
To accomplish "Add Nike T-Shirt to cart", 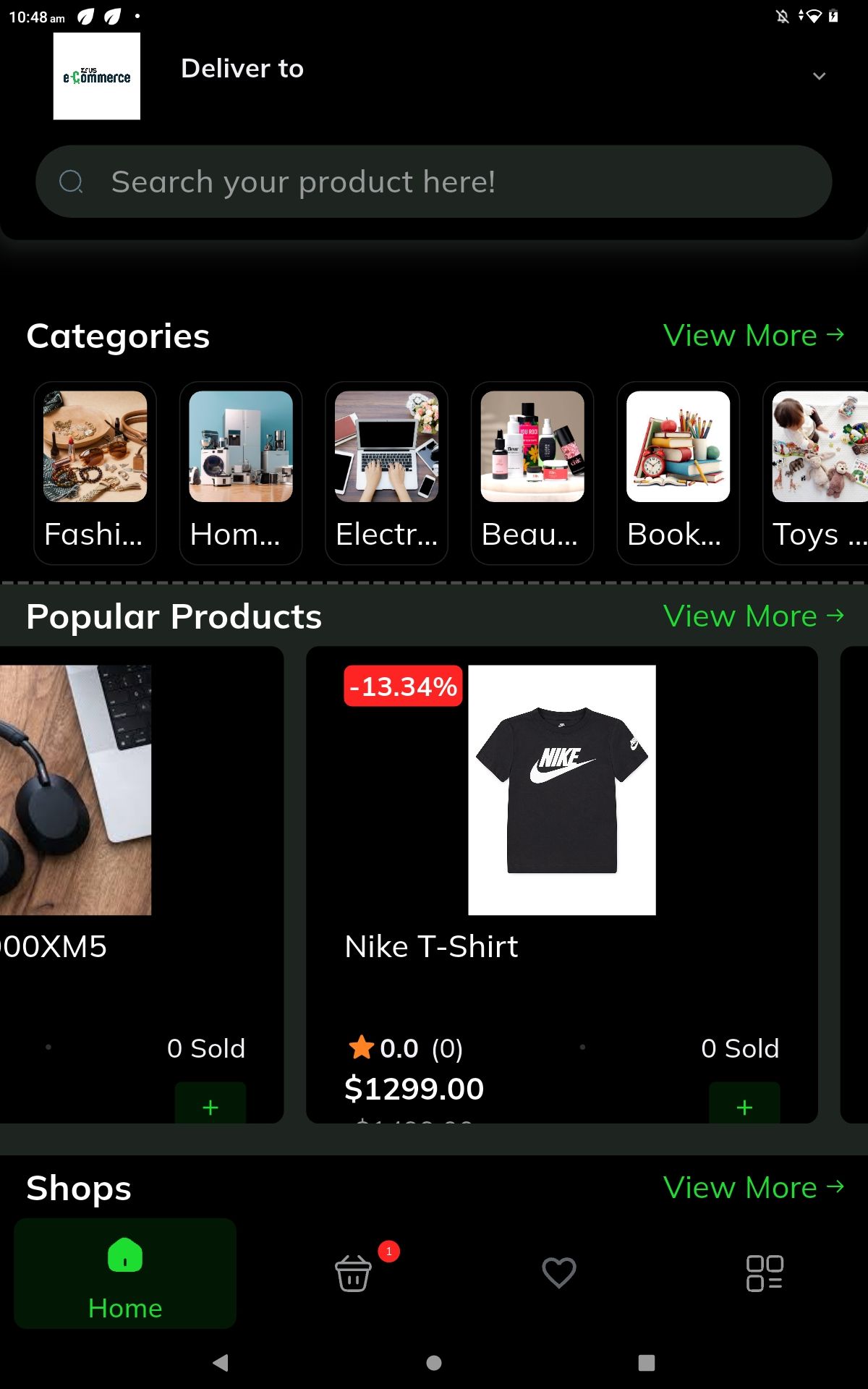I will tap(744, 1104).
